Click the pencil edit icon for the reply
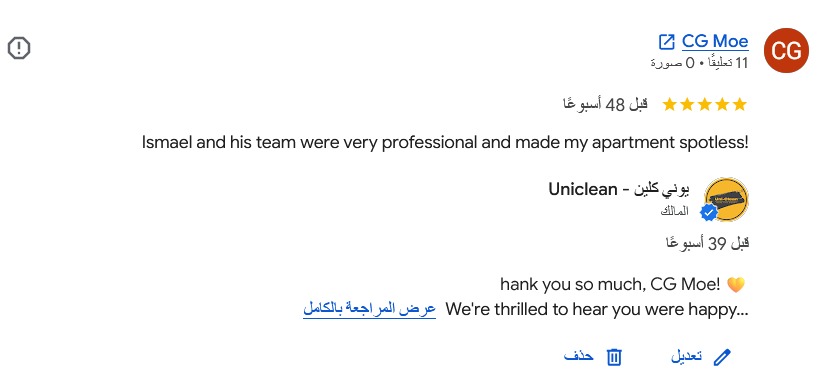The height and width of the screenshot is (392, 827). pos(722,357)
